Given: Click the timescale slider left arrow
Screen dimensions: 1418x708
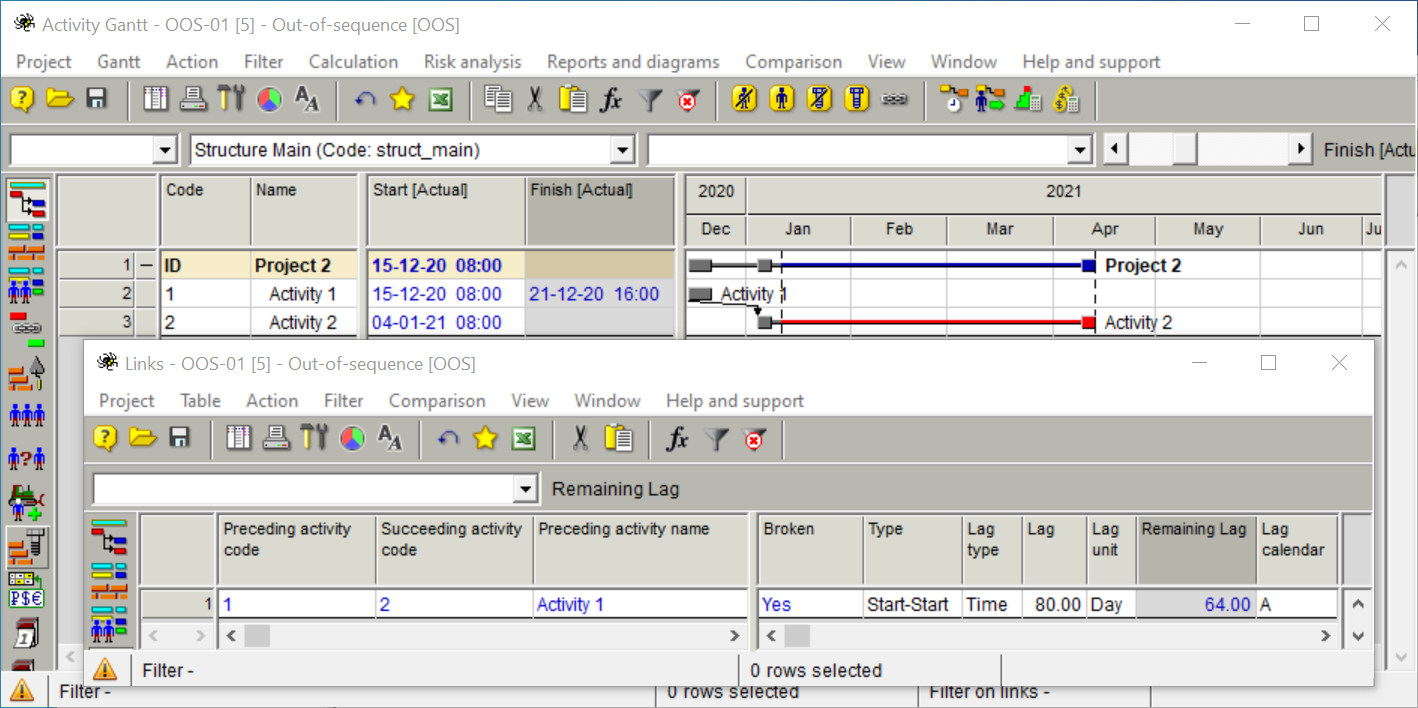Looking at the screenshot, I should pos(1115,150).
